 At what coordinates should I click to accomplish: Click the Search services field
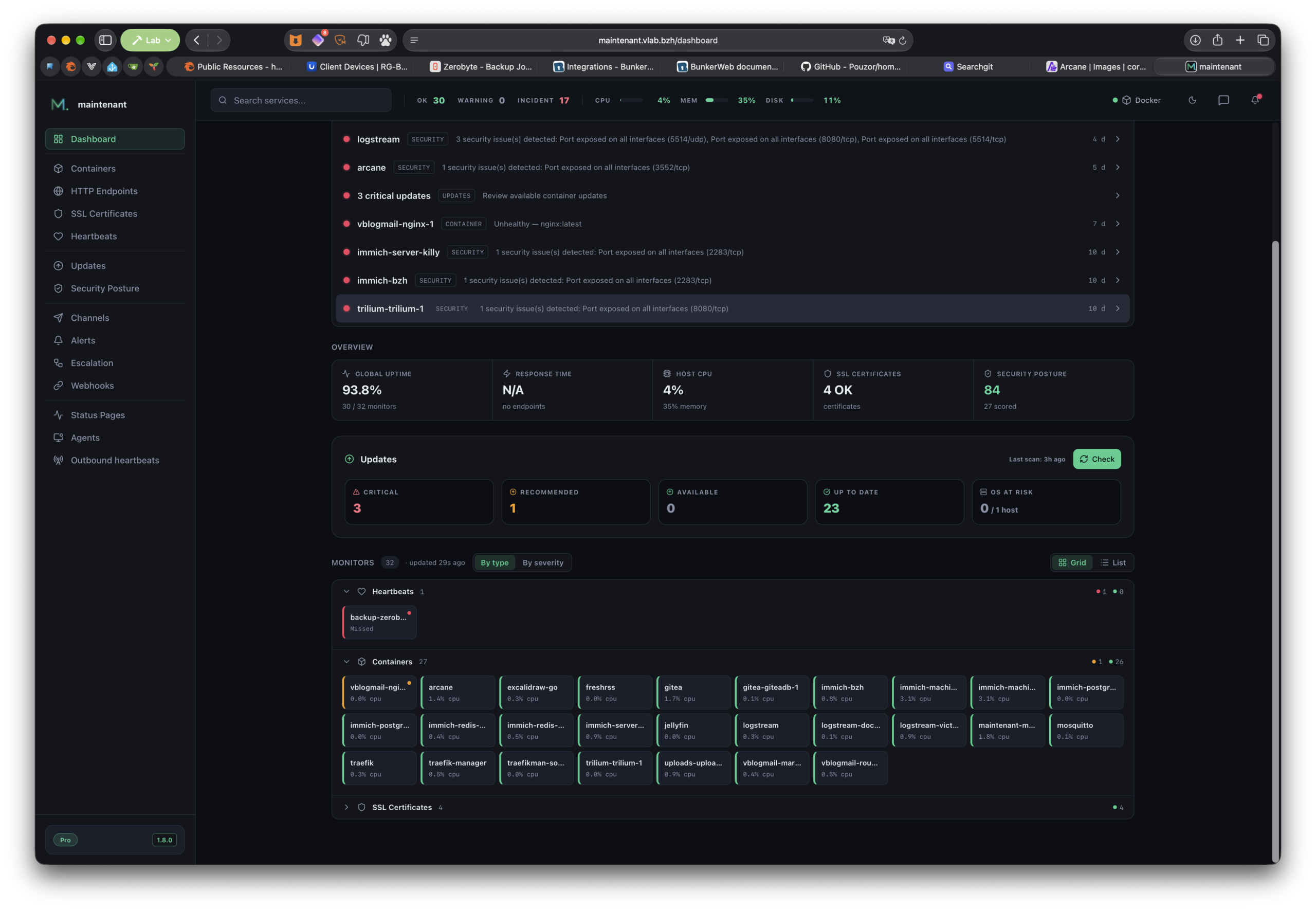point(301,100)
